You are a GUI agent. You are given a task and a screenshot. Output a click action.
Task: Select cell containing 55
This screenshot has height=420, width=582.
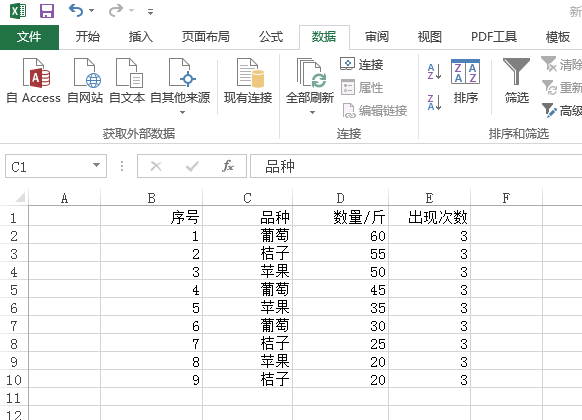[x=340, y=253]
